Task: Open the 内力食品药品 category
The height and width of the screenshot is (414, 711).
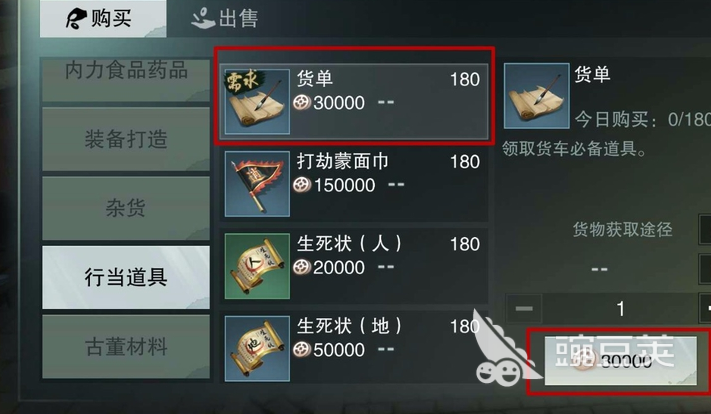Action: coord(126,79)
